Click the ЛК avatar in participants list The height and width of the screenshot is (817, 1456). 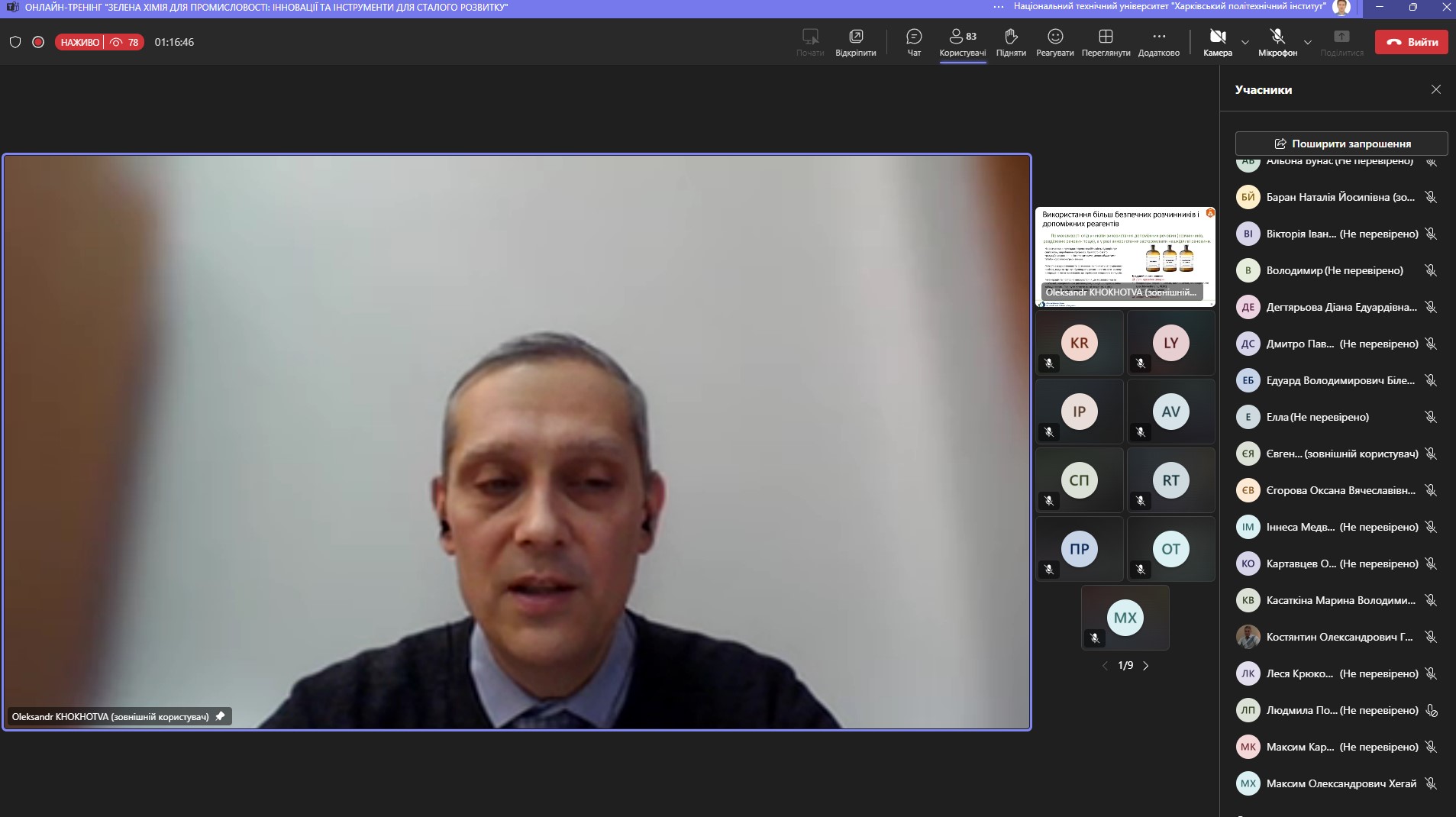(1248, 673)
